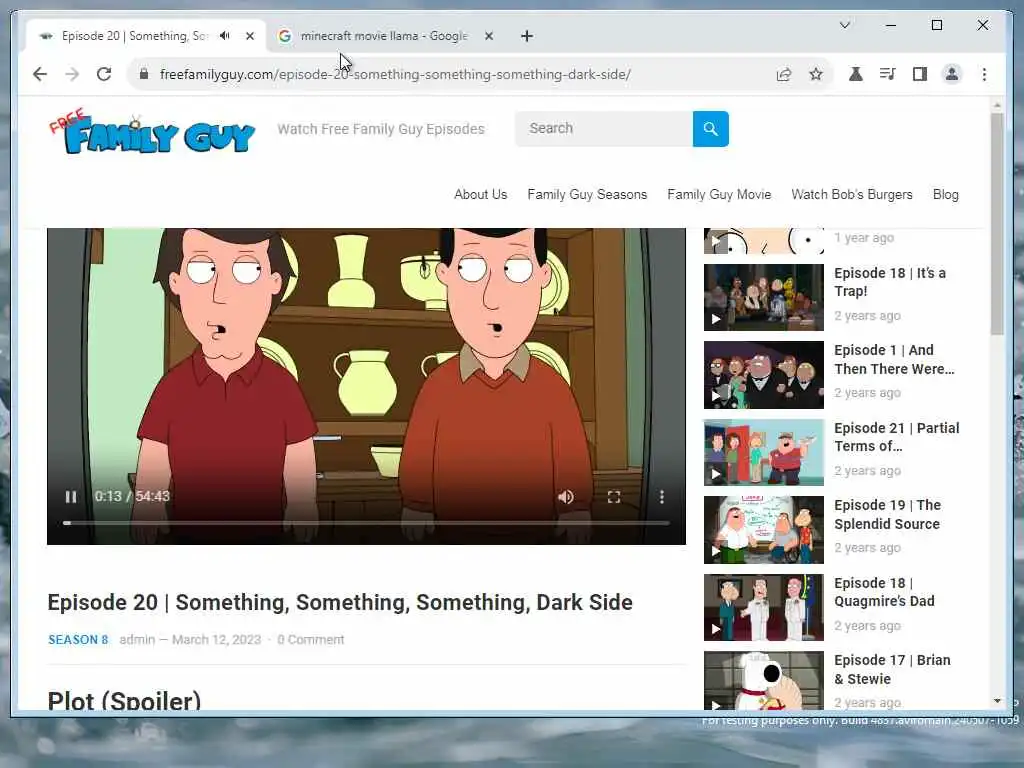
Task: Open the profile avatar menu
Action: click(x=952, y=74)
